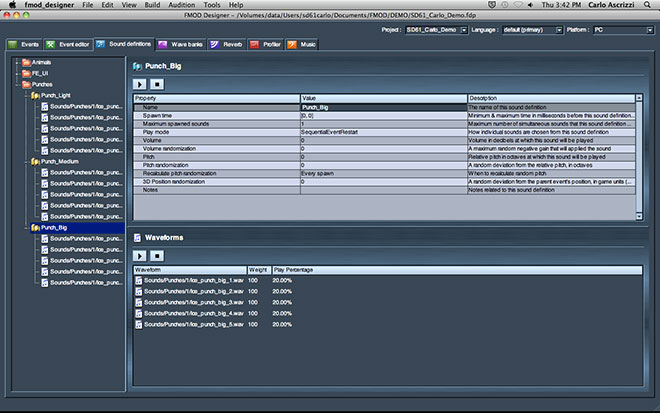Viewport: 660px width, 413px height.
Task: Click the Value column header
Action: click(383, 98)
